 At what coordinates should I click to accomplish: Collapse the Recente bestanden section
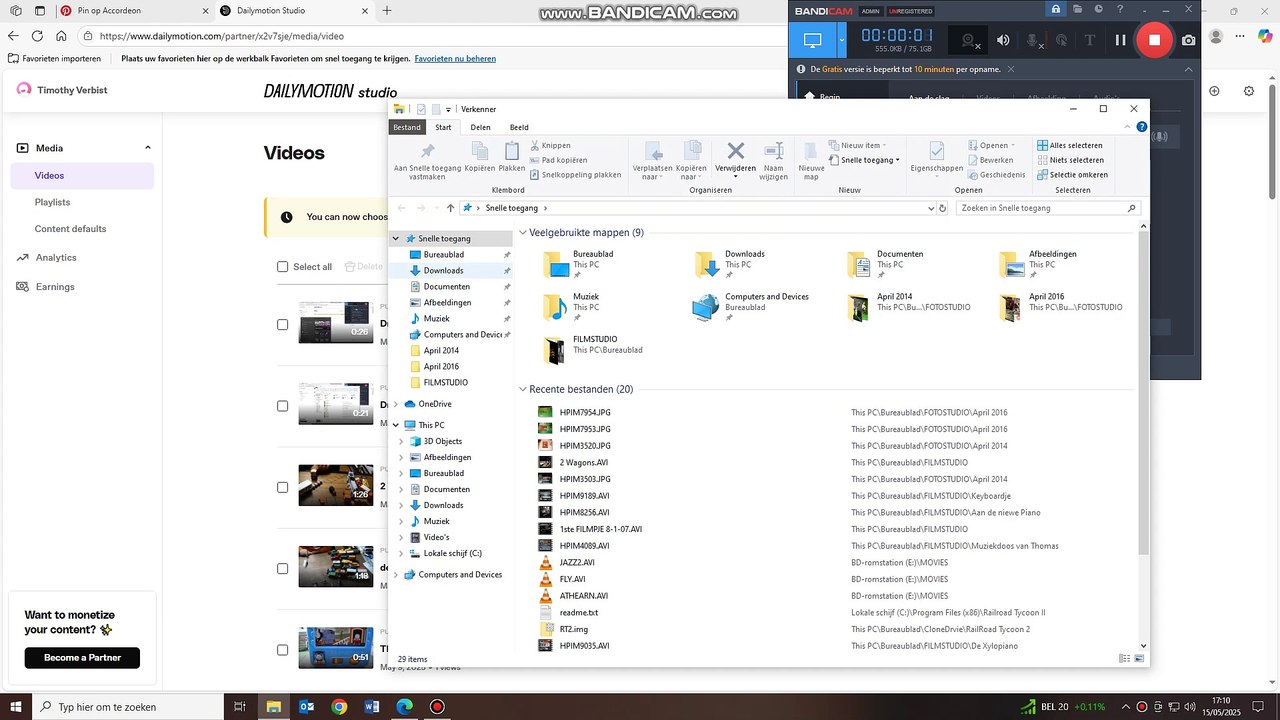click(523, 389)
